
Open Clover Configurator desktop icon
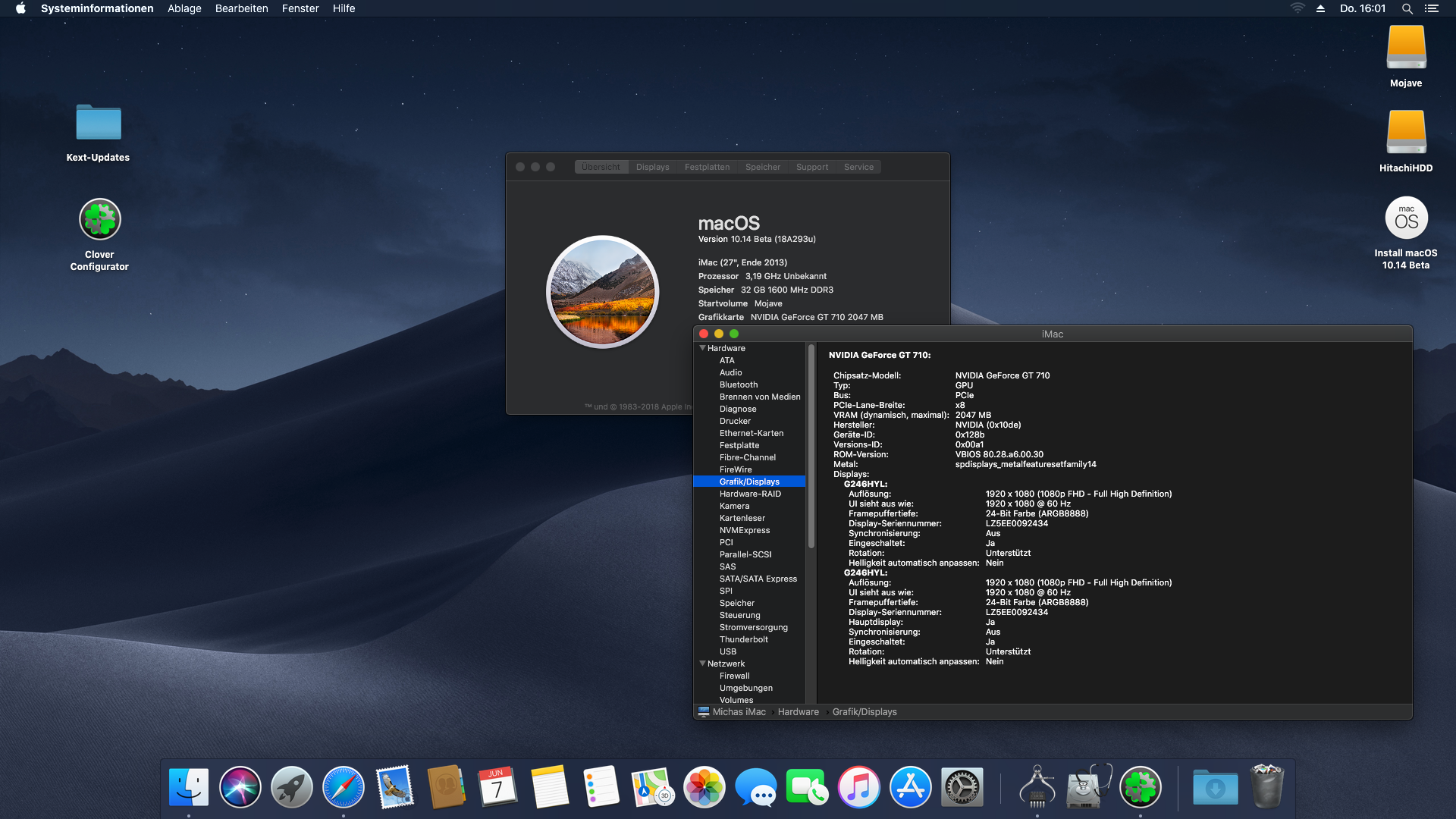[x=99, y=220]
